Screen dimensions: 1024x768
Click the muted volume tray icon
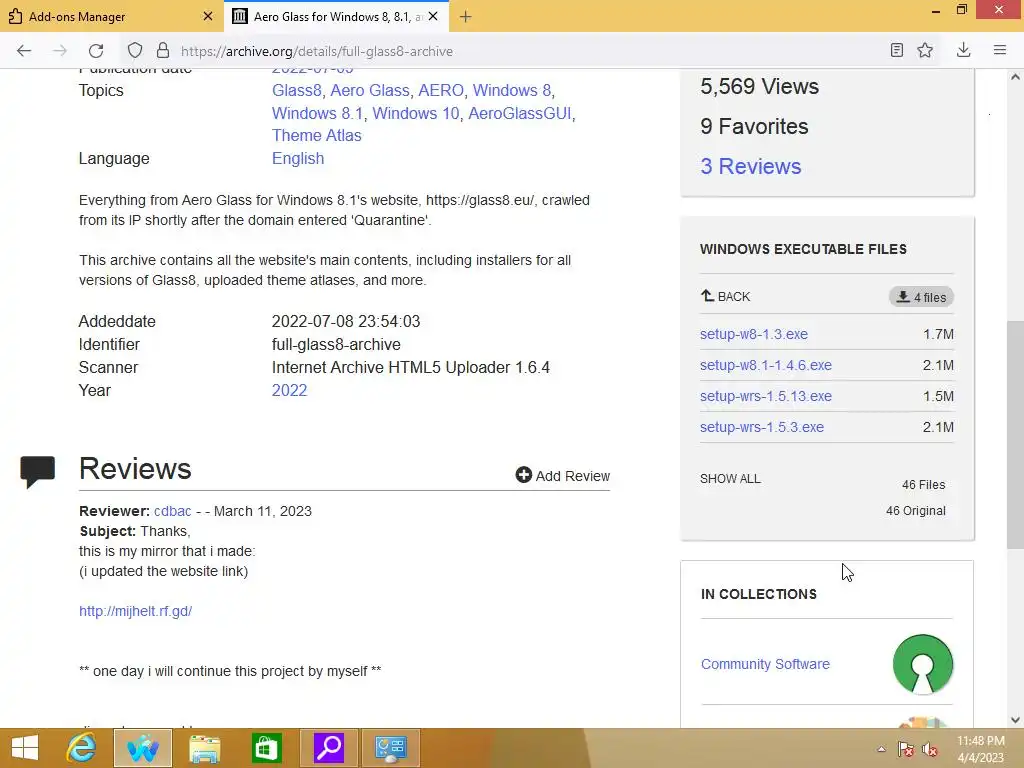930,749
